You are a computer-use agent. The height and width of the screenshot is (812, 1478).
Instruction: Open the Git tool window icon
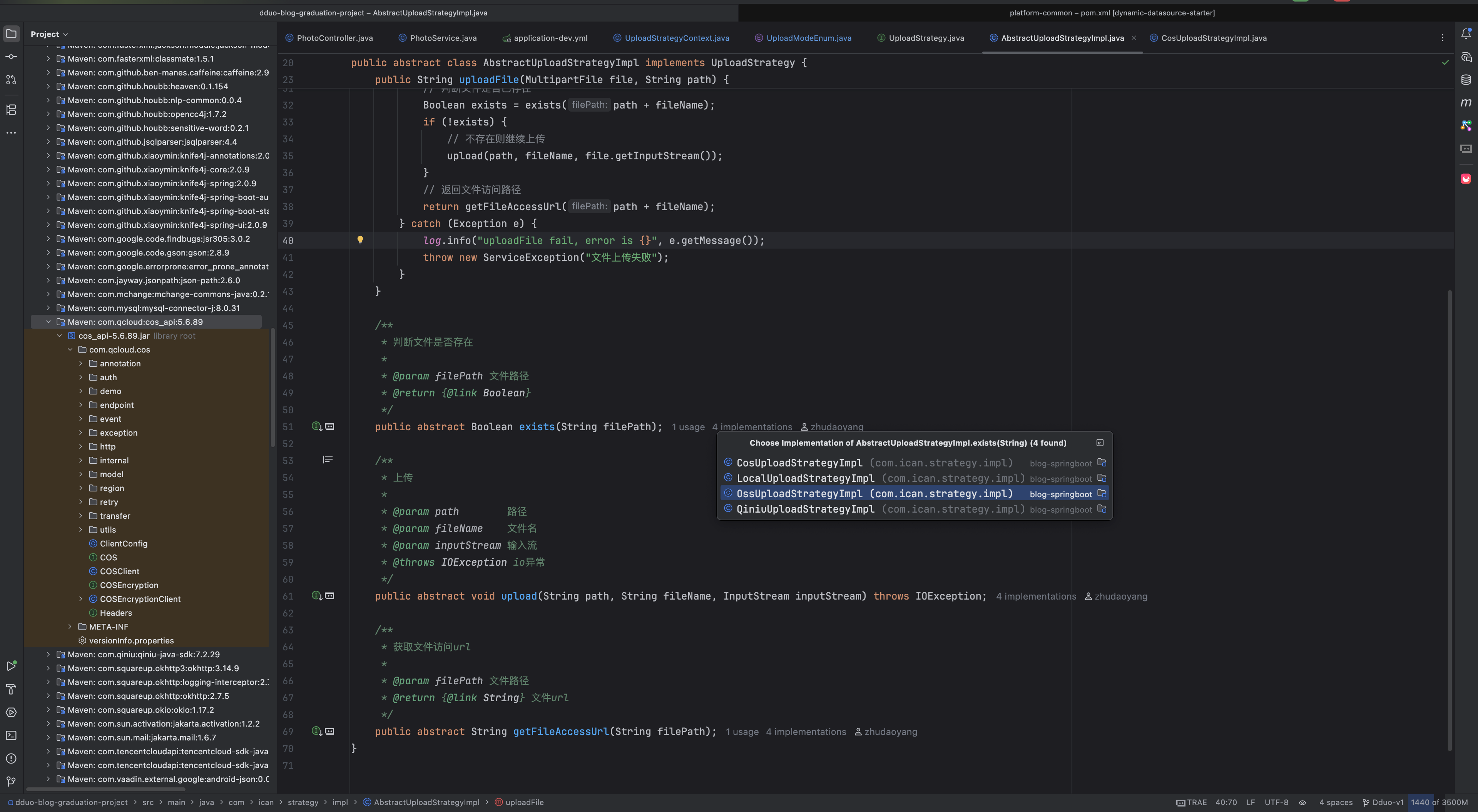coord(11,781)
